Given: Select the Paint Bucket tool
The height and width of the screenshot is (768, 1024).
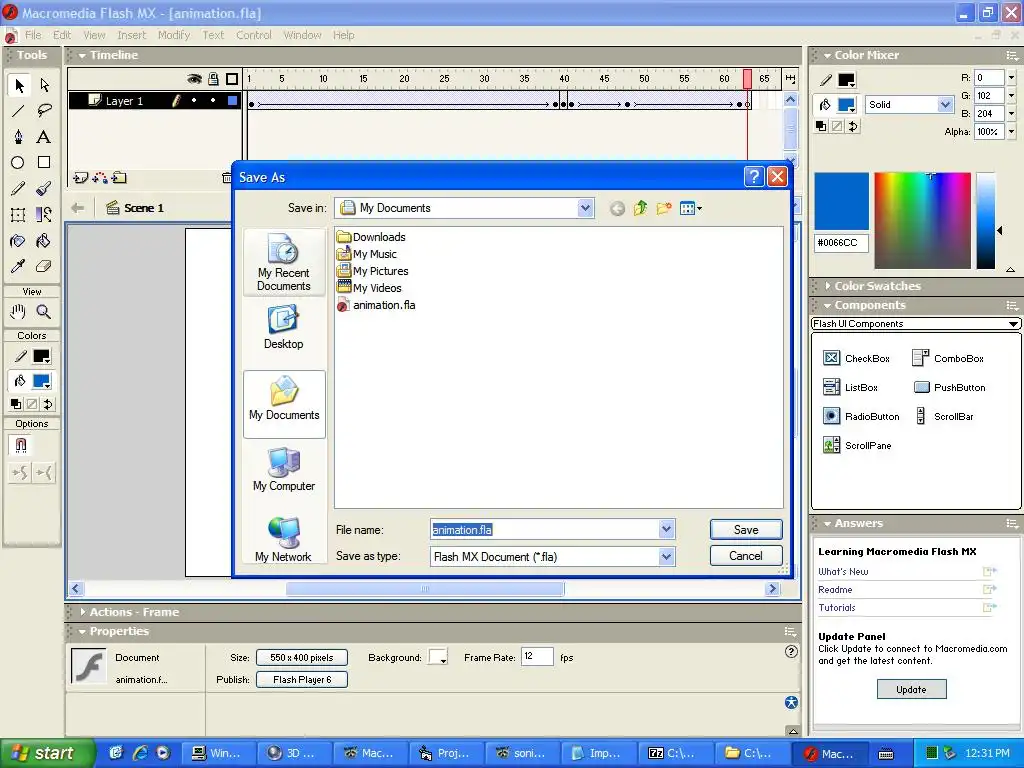Looking at the screenshot, I should pos(44,241).
